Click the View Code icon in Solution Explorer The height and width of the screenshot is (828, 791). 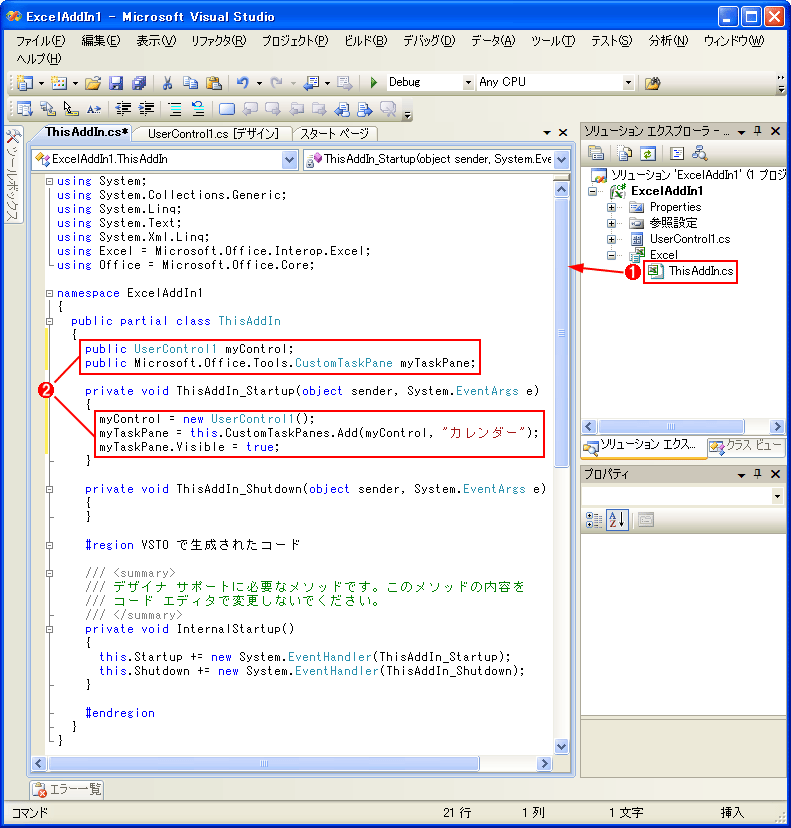(676, 153)
